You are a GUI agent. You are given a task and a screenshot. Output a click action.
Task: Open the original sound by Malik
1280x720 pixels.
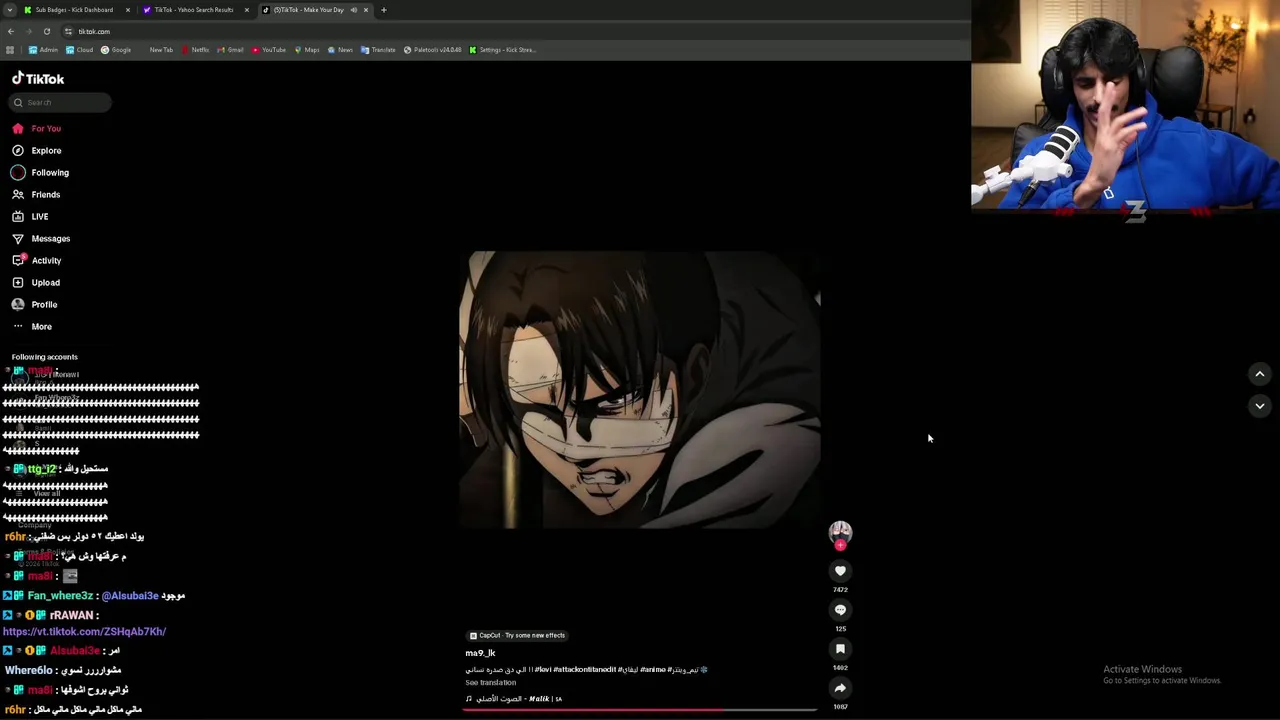coord(514,699)
